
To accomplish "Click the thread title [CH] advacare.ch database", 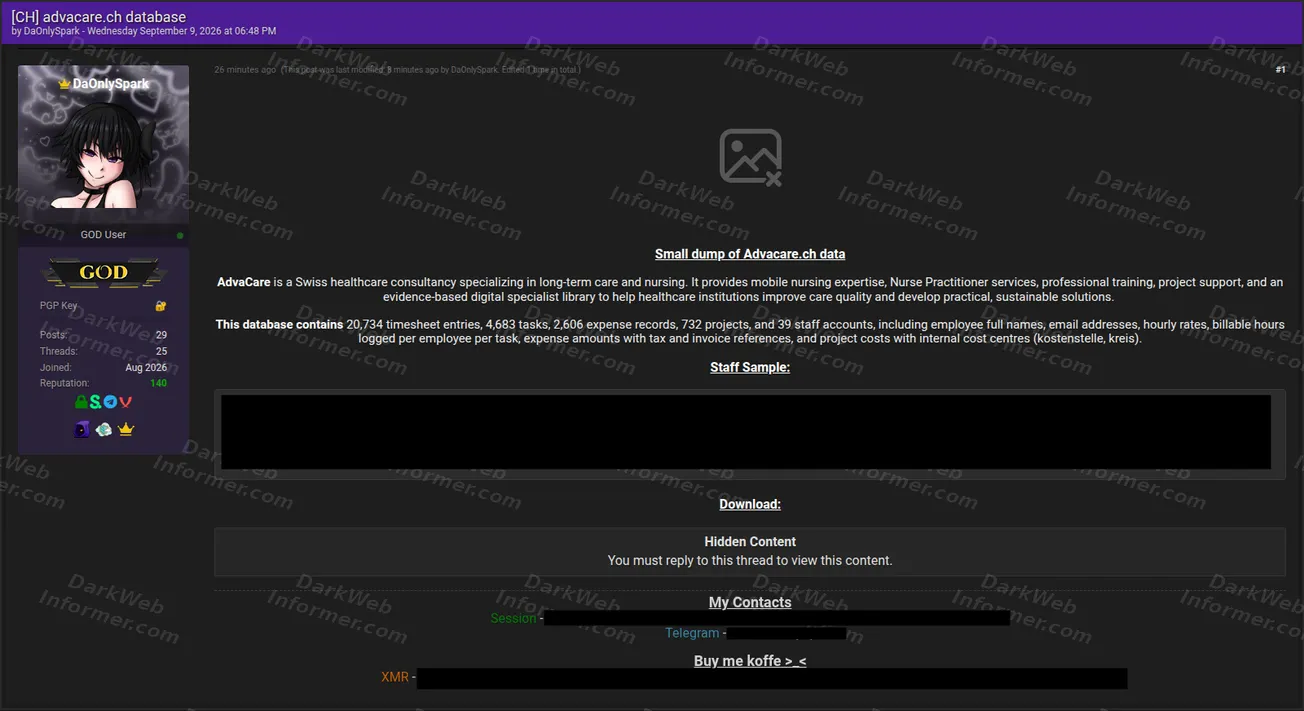I will tap(98, 16).
